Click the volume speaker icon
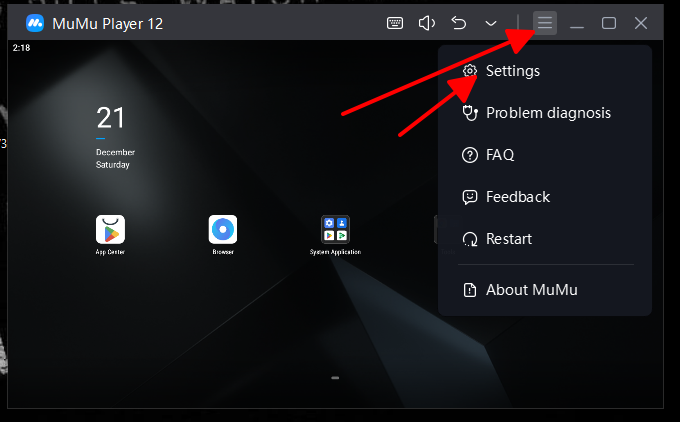 pos(427,23)
